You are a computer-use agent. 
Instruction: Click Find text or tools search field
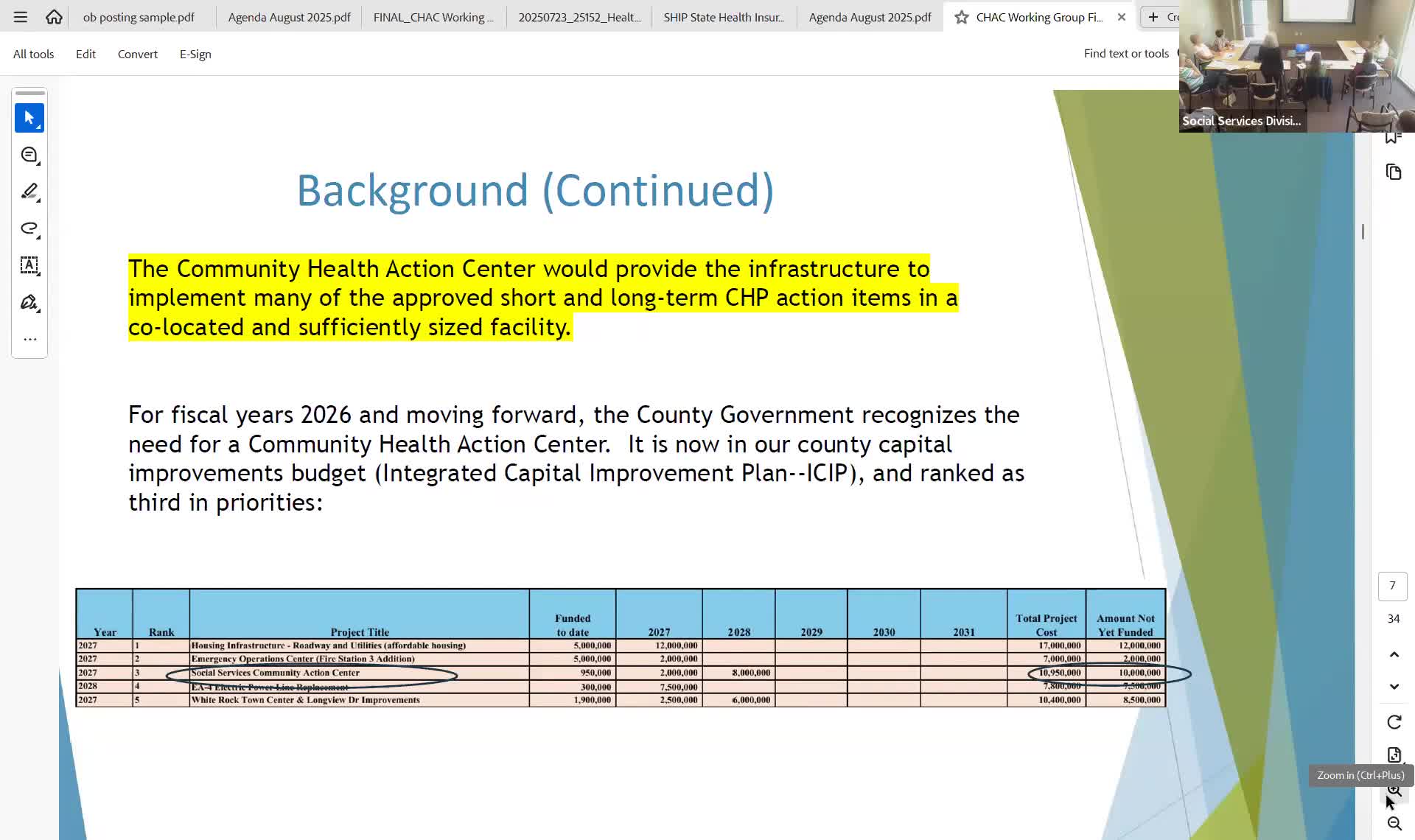1126,54
